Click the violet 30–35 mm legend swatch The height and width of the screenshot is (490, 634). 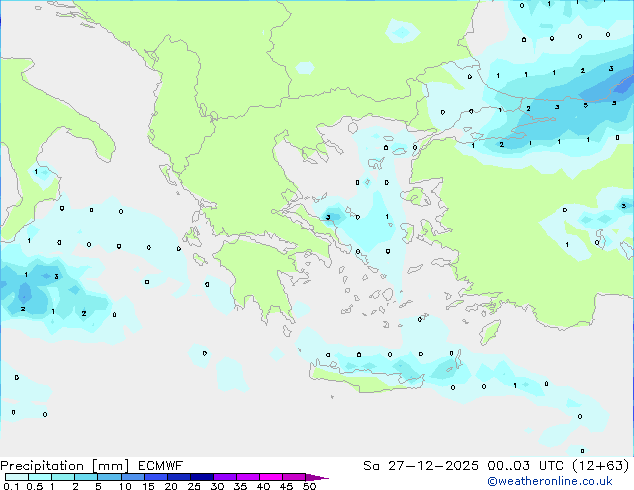[225, 477]
